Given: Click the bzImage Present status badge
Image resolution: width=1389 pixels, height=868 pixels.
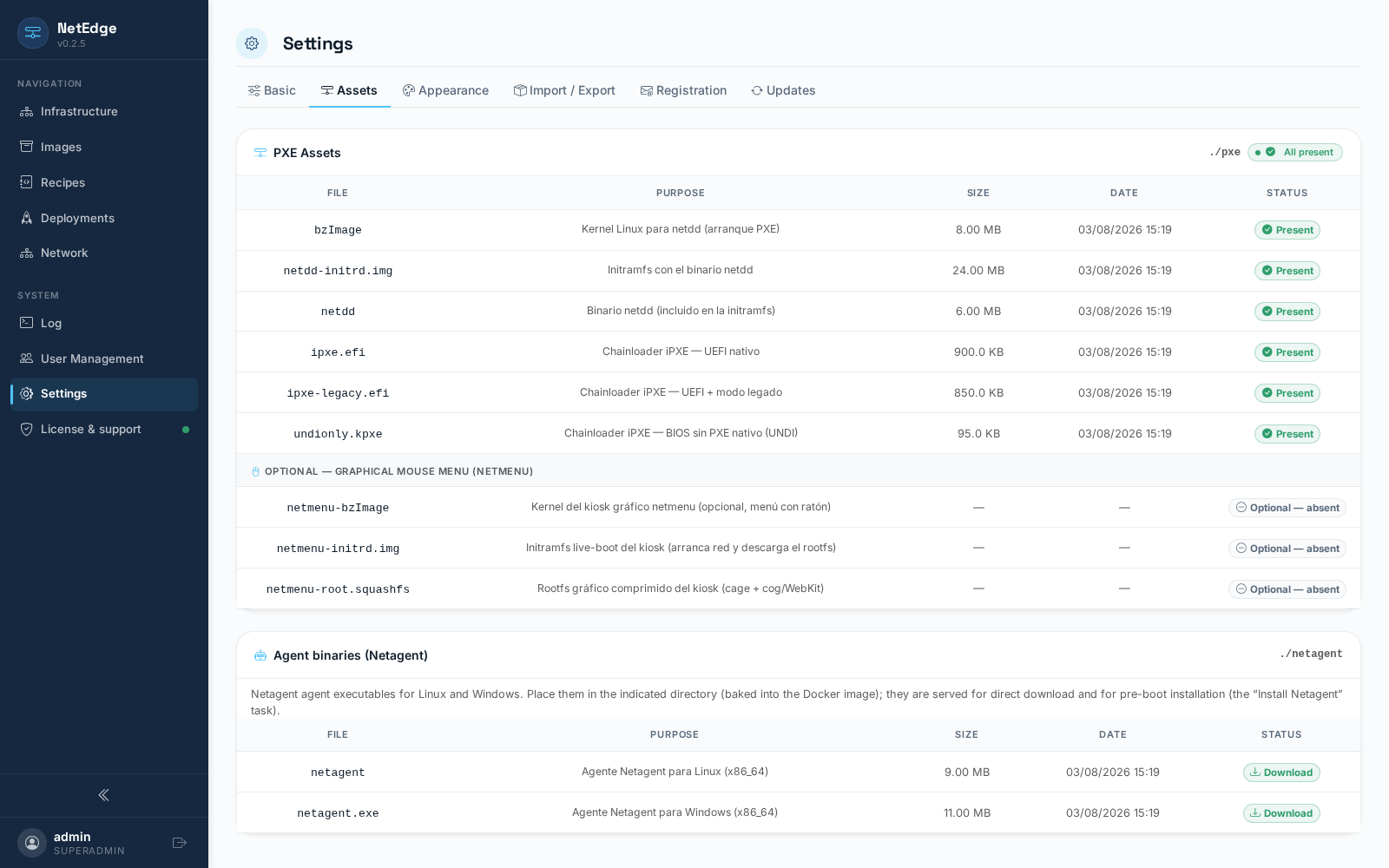Looking at the screenshot, I should (x=1287, y=230).
